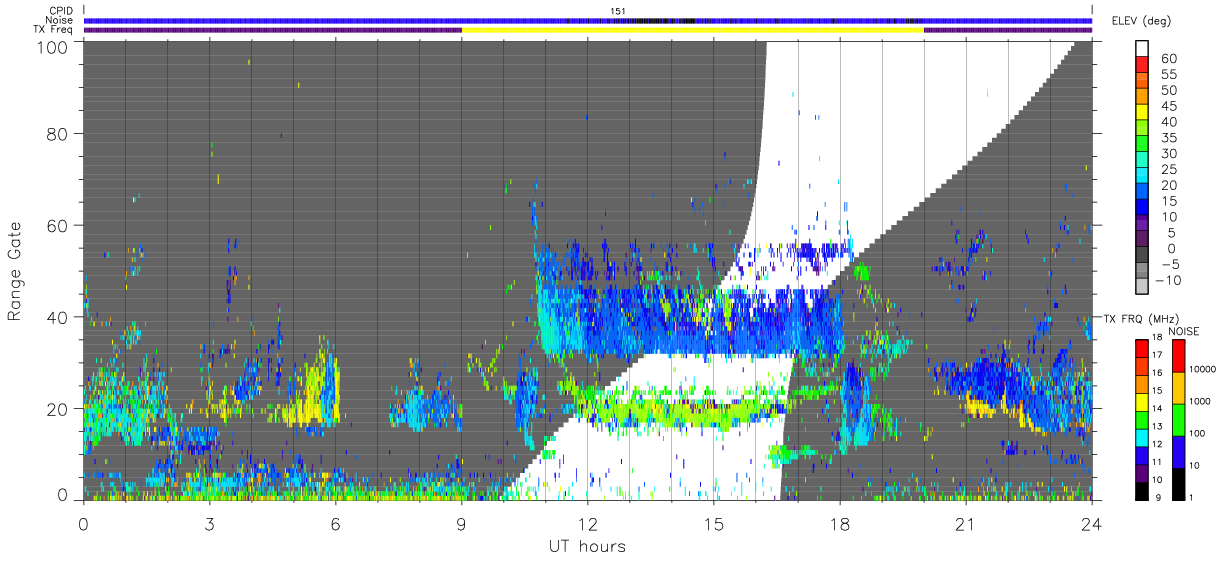Click the CPID value 151
Screen dimensions: 1228x567
coord(617,10)
